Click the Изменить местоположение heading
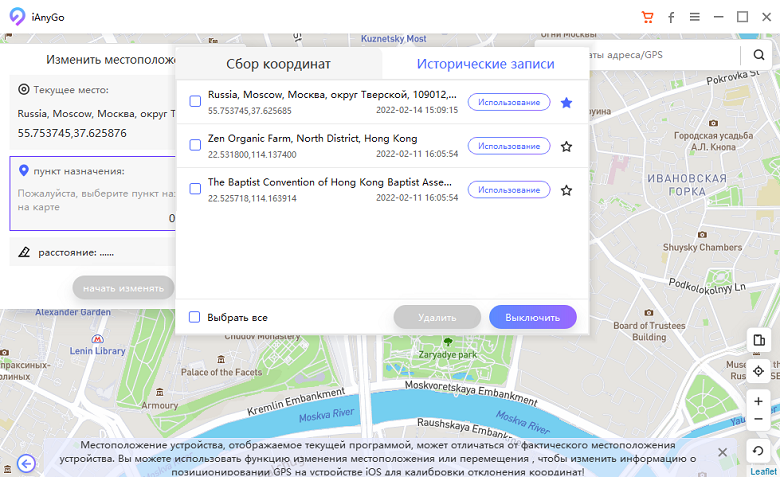 pos(111,60)
